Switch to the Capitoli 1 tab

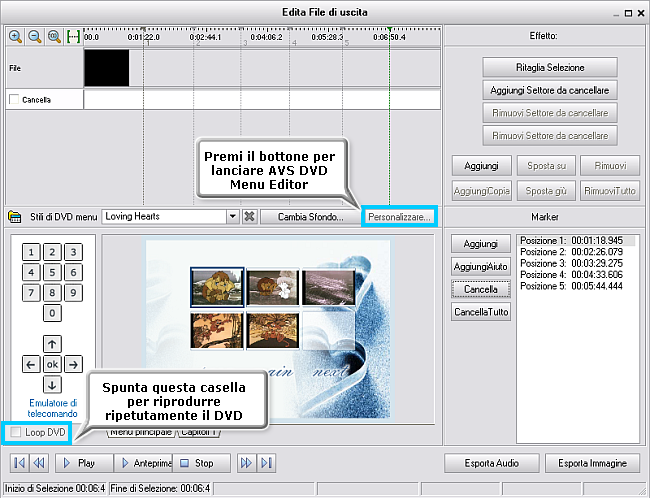tap(199, 432)
